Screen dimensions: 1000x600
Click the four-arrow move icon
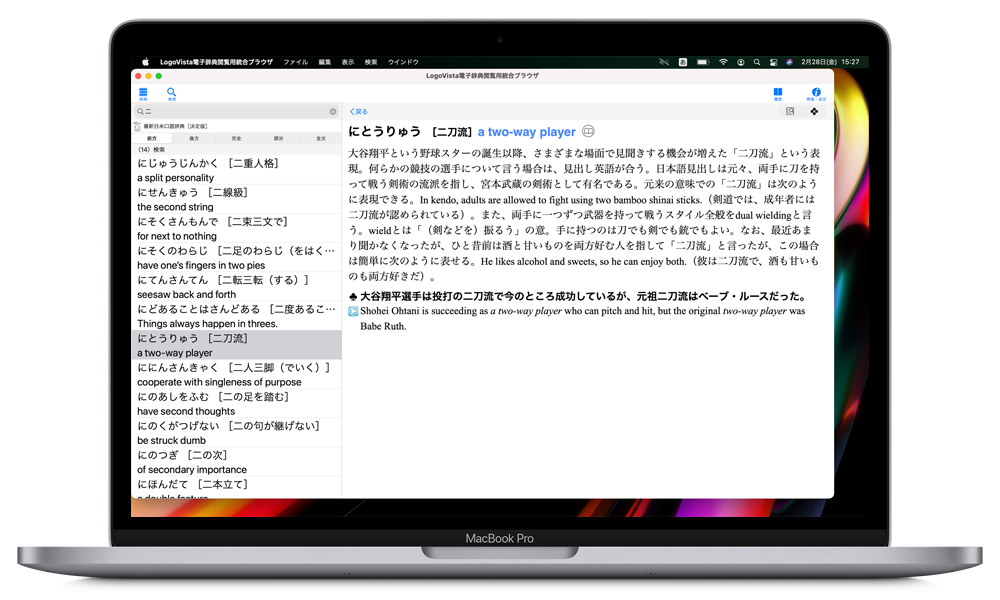814,111
